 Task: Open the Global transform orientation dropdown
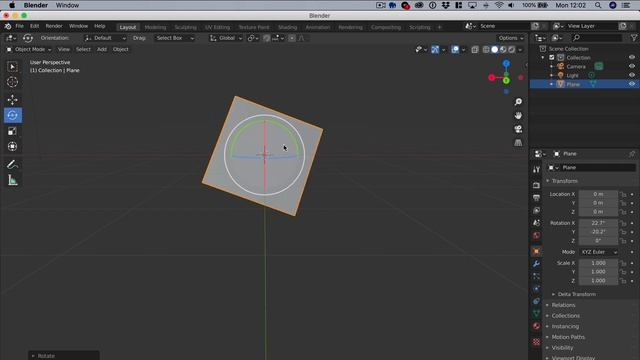click(226, 38)
